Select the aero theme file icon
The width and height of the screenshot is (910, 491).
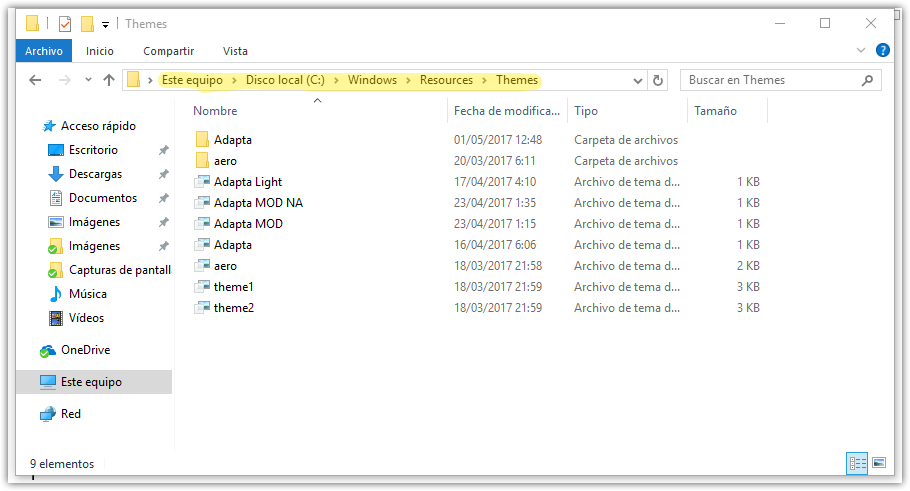pos(202,266)
